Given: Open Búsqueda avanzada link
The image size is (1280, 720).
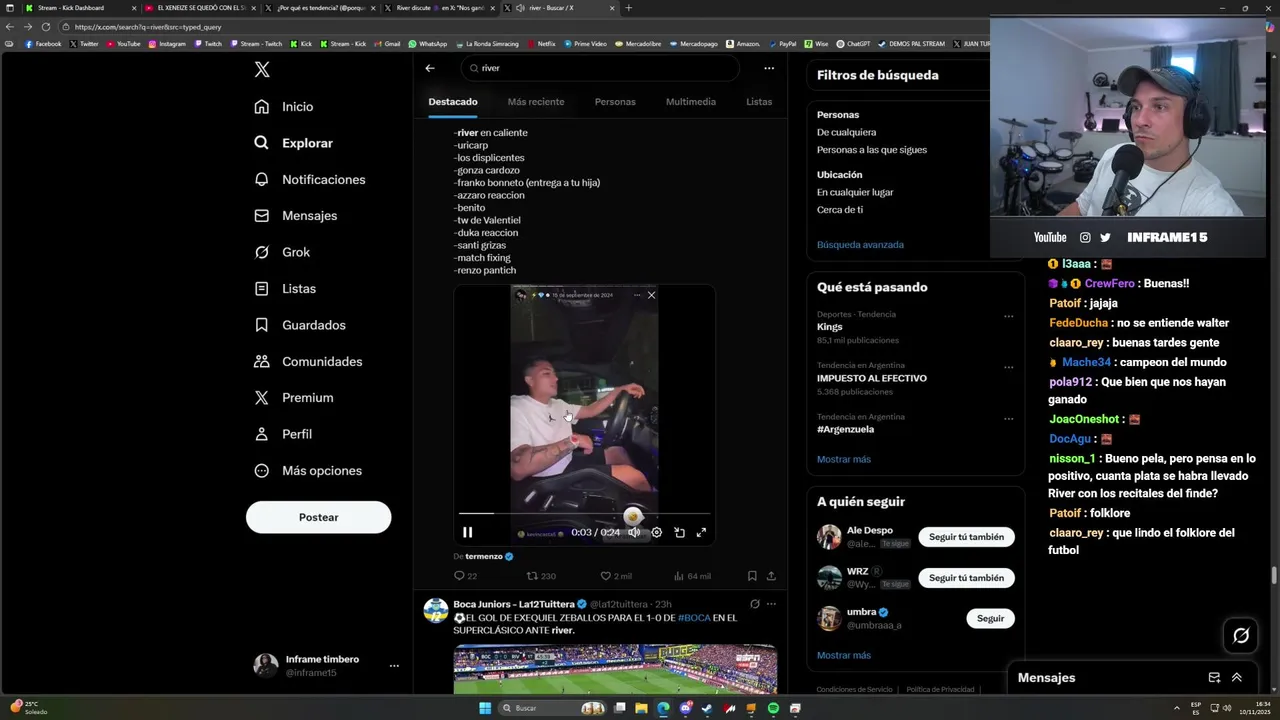Looking at the screenshot, I should [x=860, y=245].
